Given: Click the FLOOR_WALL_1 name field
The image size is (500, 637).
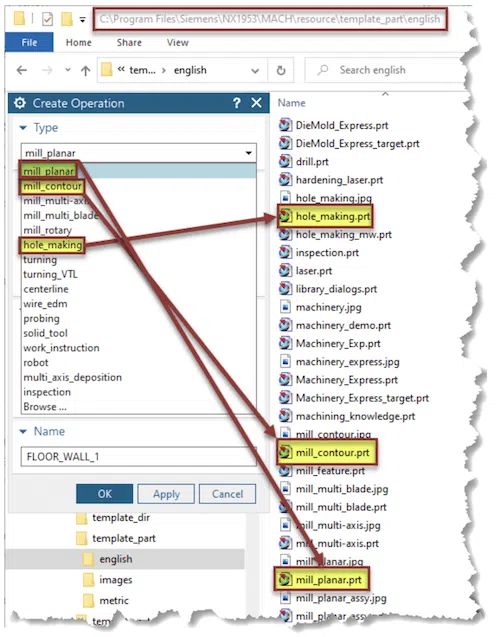Looking at the screenshot, I should point(139,457).
